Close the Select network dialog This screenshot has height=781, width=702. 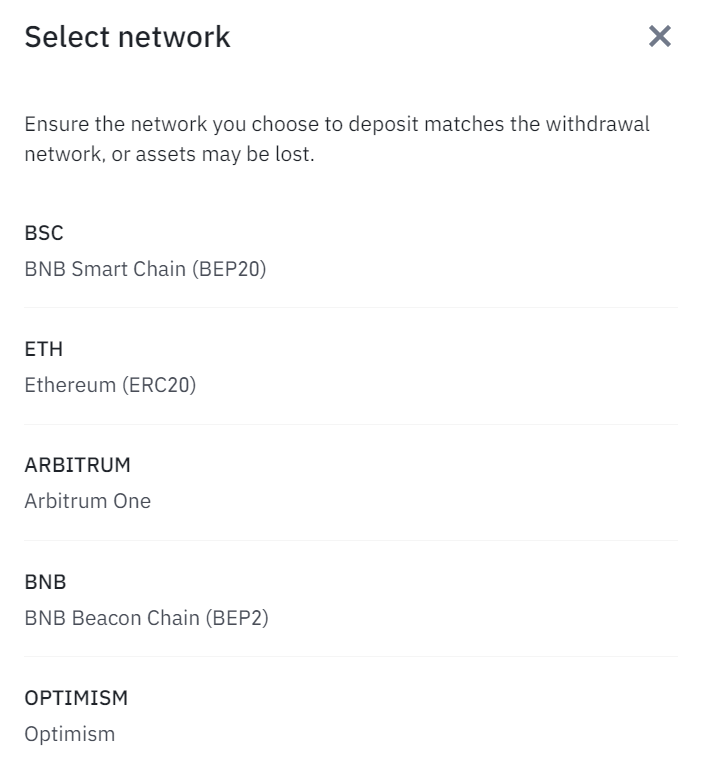pos(660,37)
